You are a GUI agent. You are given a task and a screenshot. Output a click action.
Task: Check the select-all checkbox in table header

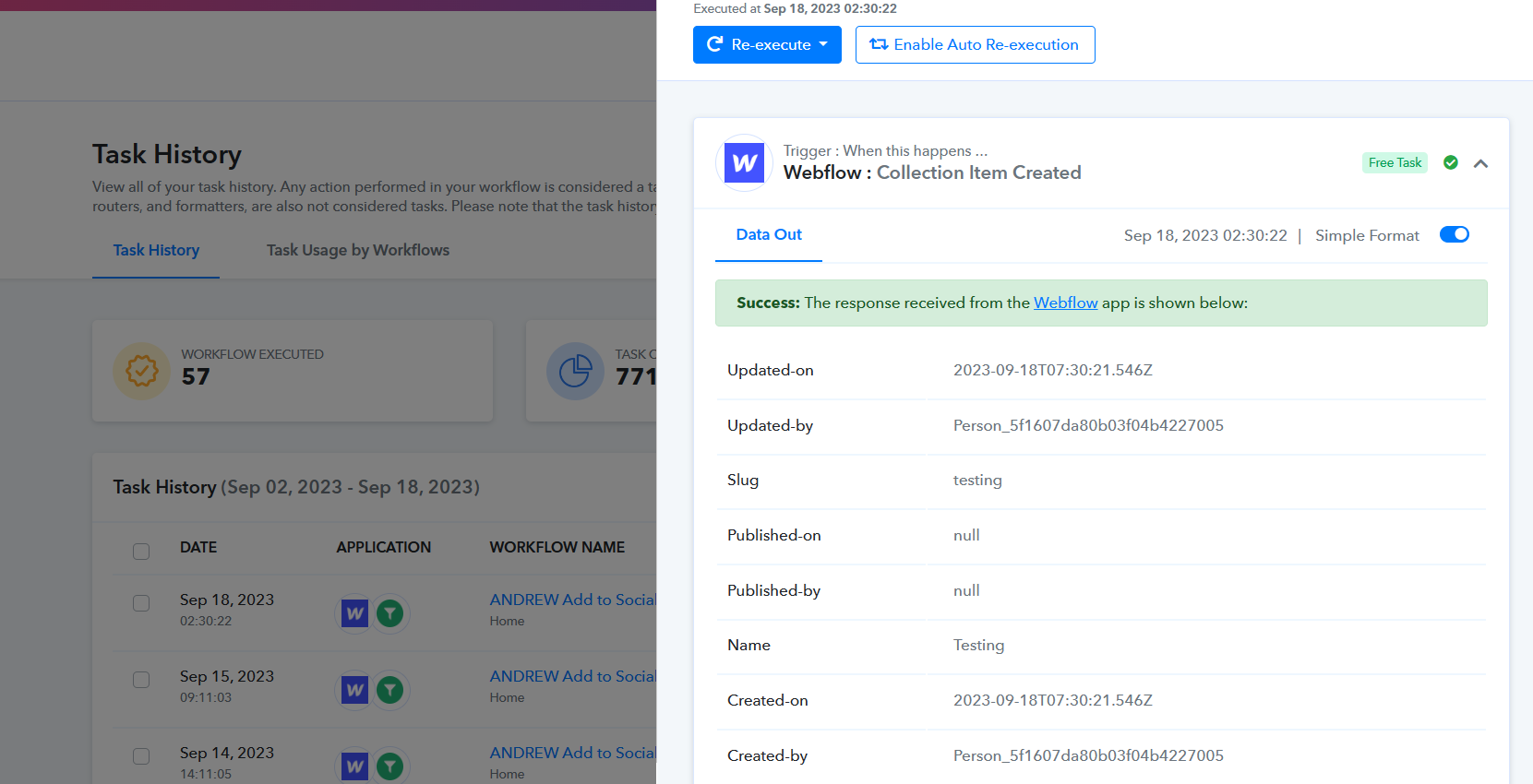(x=141, y=551)
